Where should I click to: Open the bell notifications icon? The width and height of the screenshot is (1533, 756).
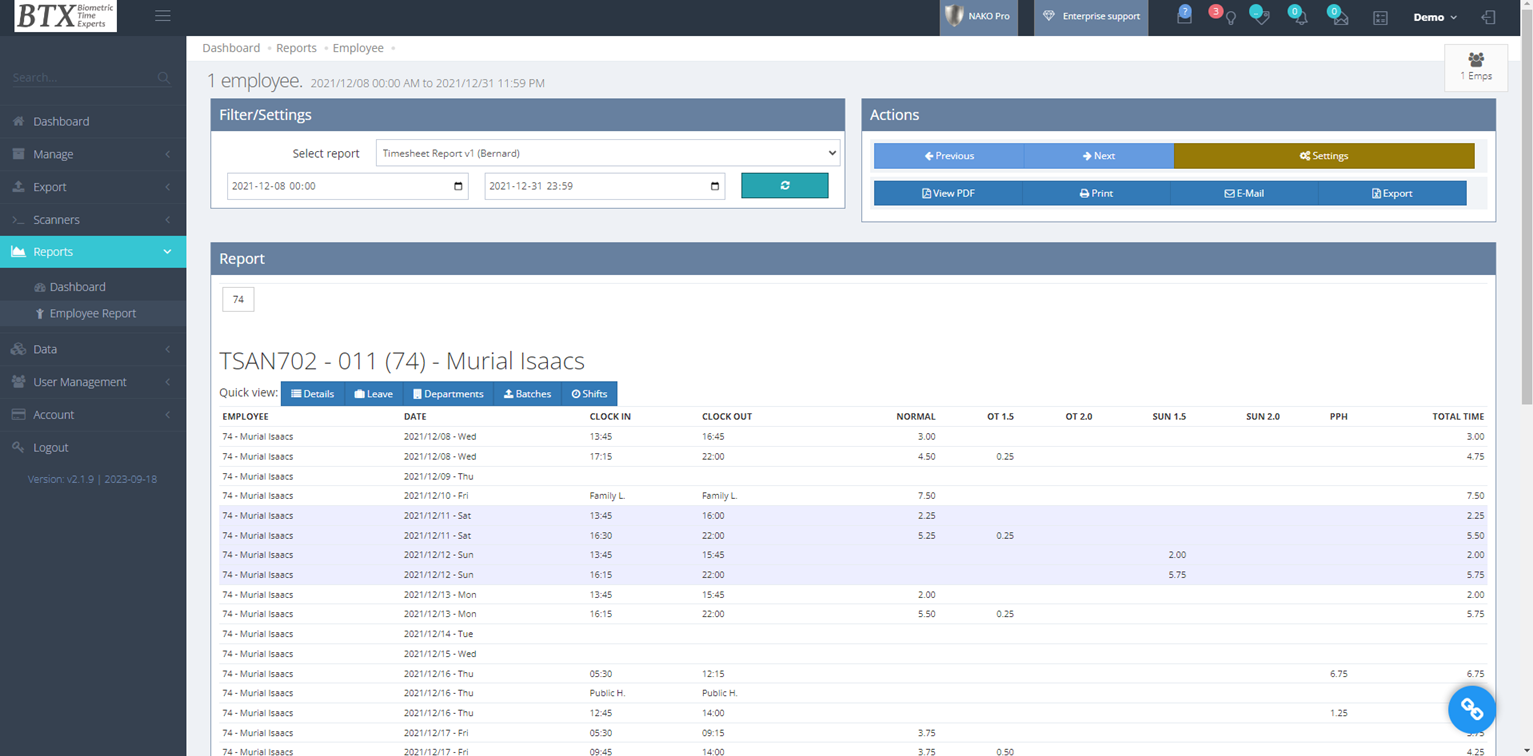tap(1301, 18)
